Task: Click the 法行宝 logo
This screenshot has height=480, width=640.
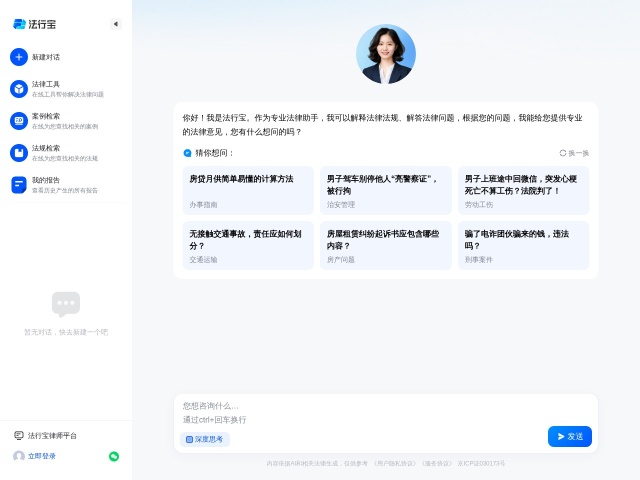Action: point(34,24)
